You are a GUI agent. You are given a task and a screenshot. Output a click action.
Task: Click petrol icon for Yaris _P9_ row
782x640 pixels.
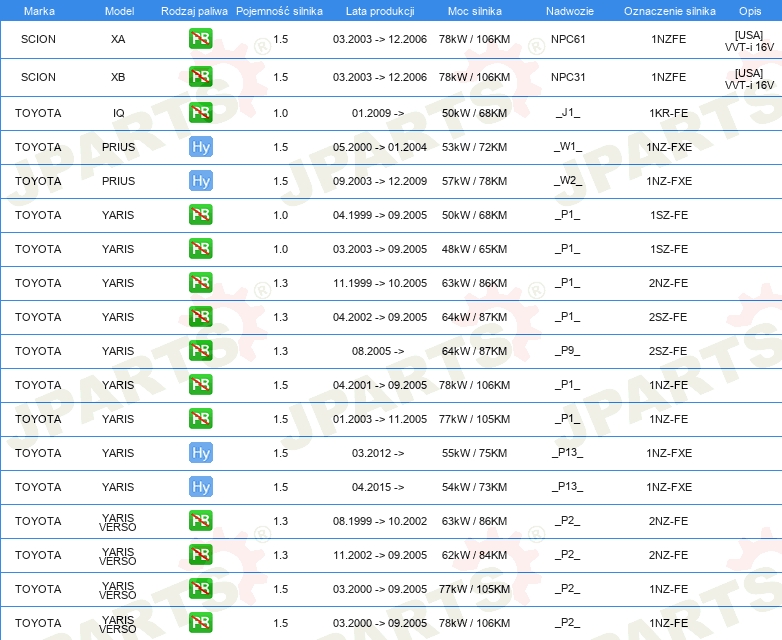tap(200, 351)
